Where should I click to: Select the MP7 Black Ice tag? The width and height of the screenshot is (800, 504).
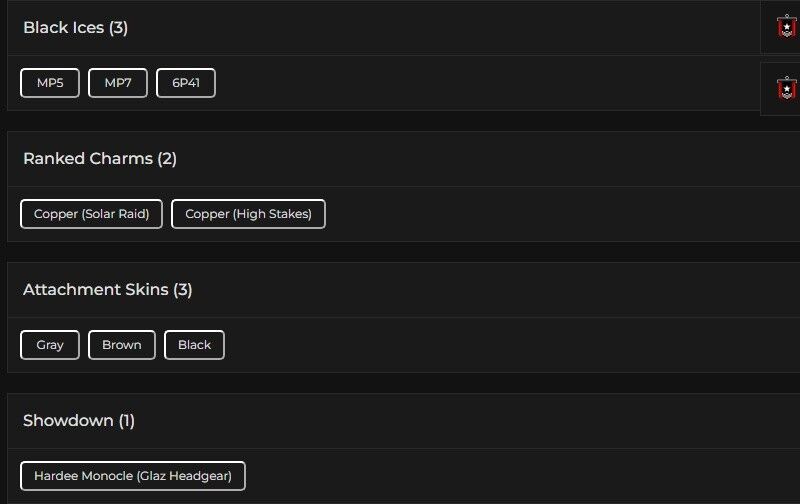[118, 83]
